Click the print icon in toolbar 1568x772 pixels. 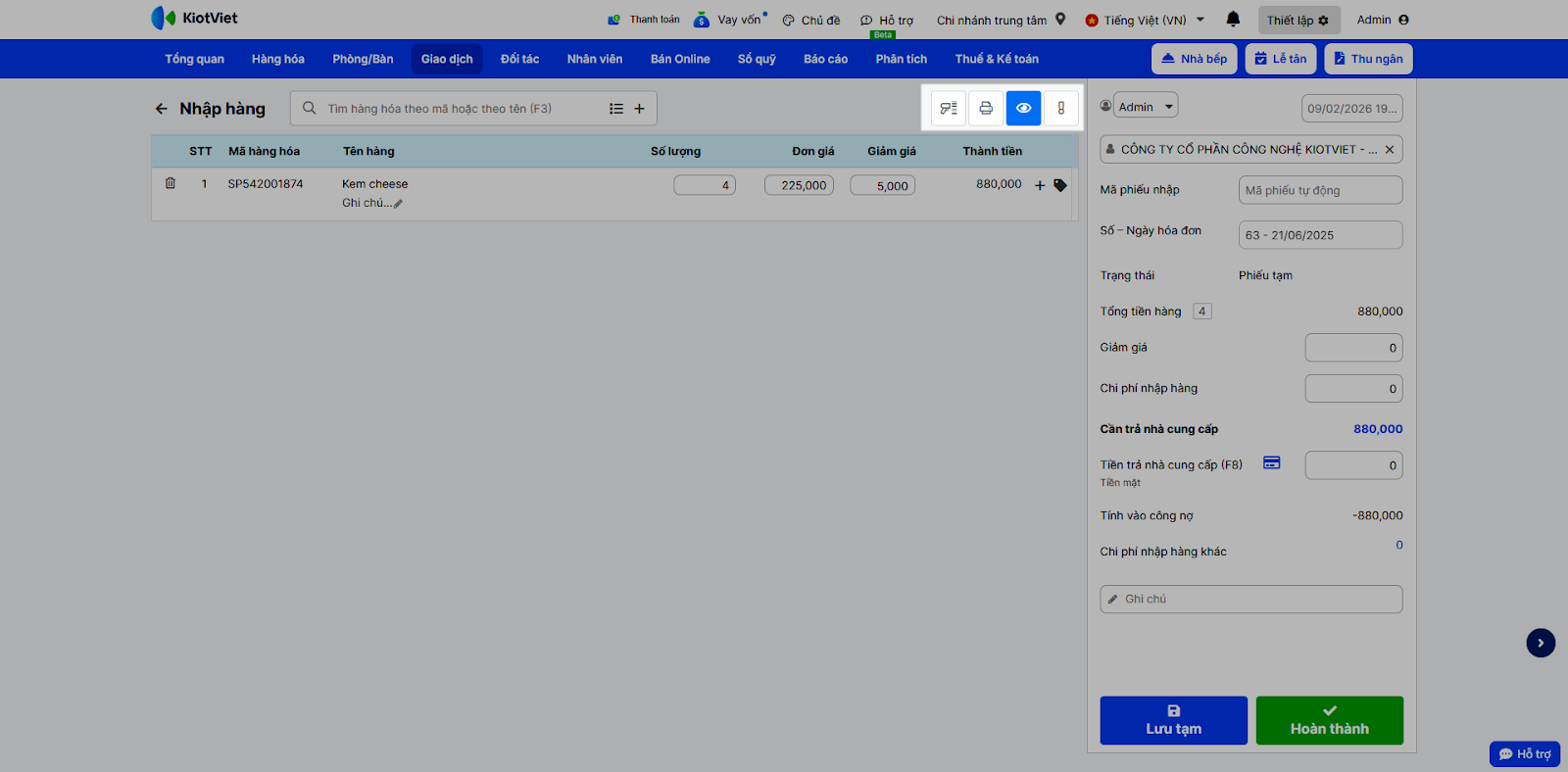click(986, 108)
